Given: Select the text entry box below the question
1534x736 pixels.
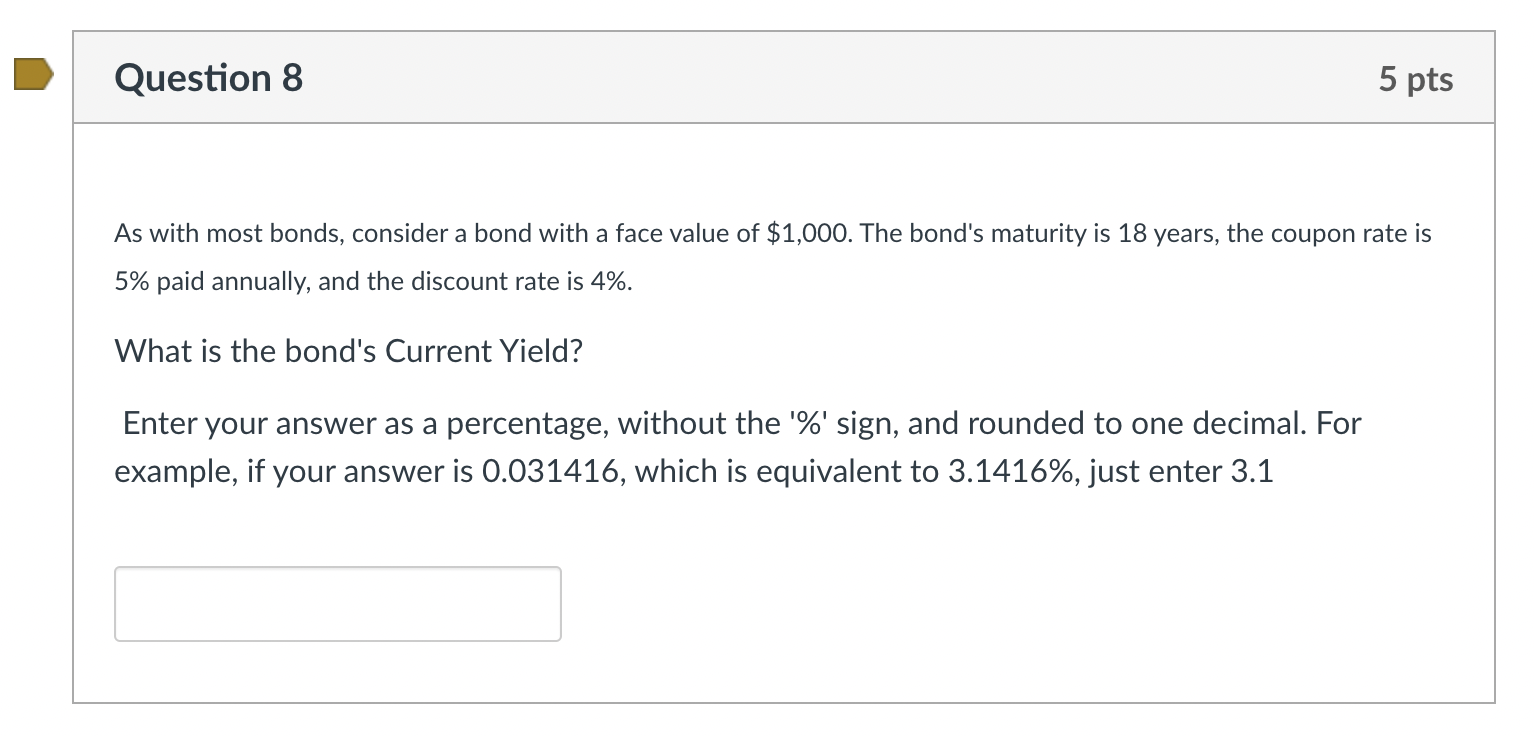Looking at the screenshot, I should coord(337,603).
